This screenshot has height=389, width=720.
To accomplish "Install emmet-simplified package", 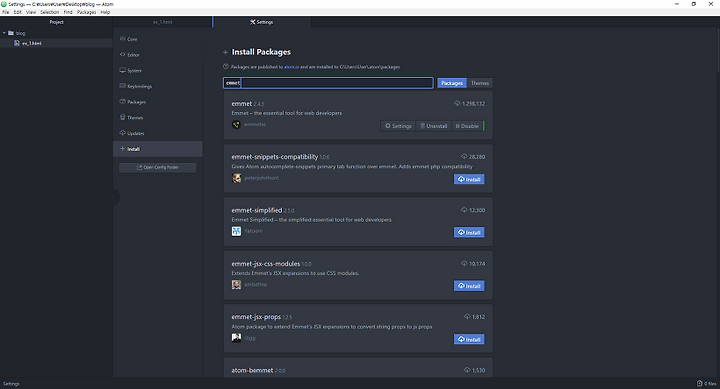I will [x=469, y=232].
